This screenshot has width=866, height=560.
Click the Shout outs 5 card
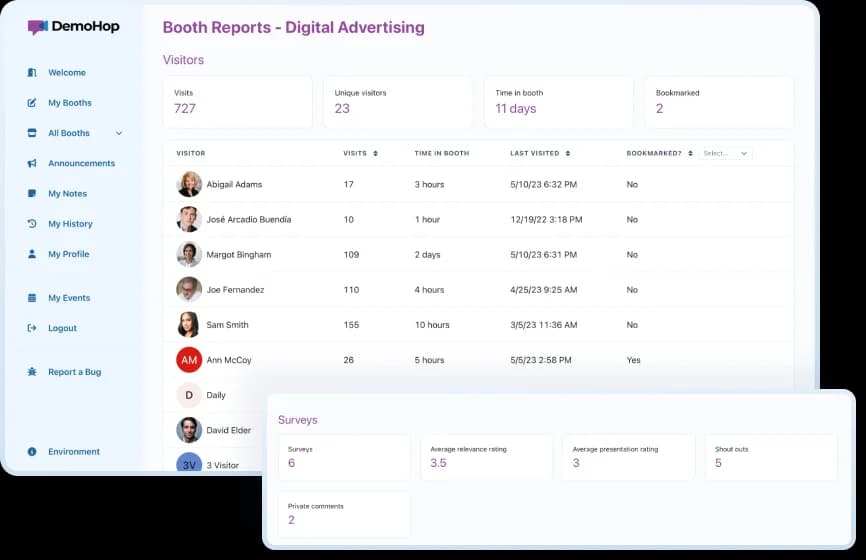pos(772,457)
